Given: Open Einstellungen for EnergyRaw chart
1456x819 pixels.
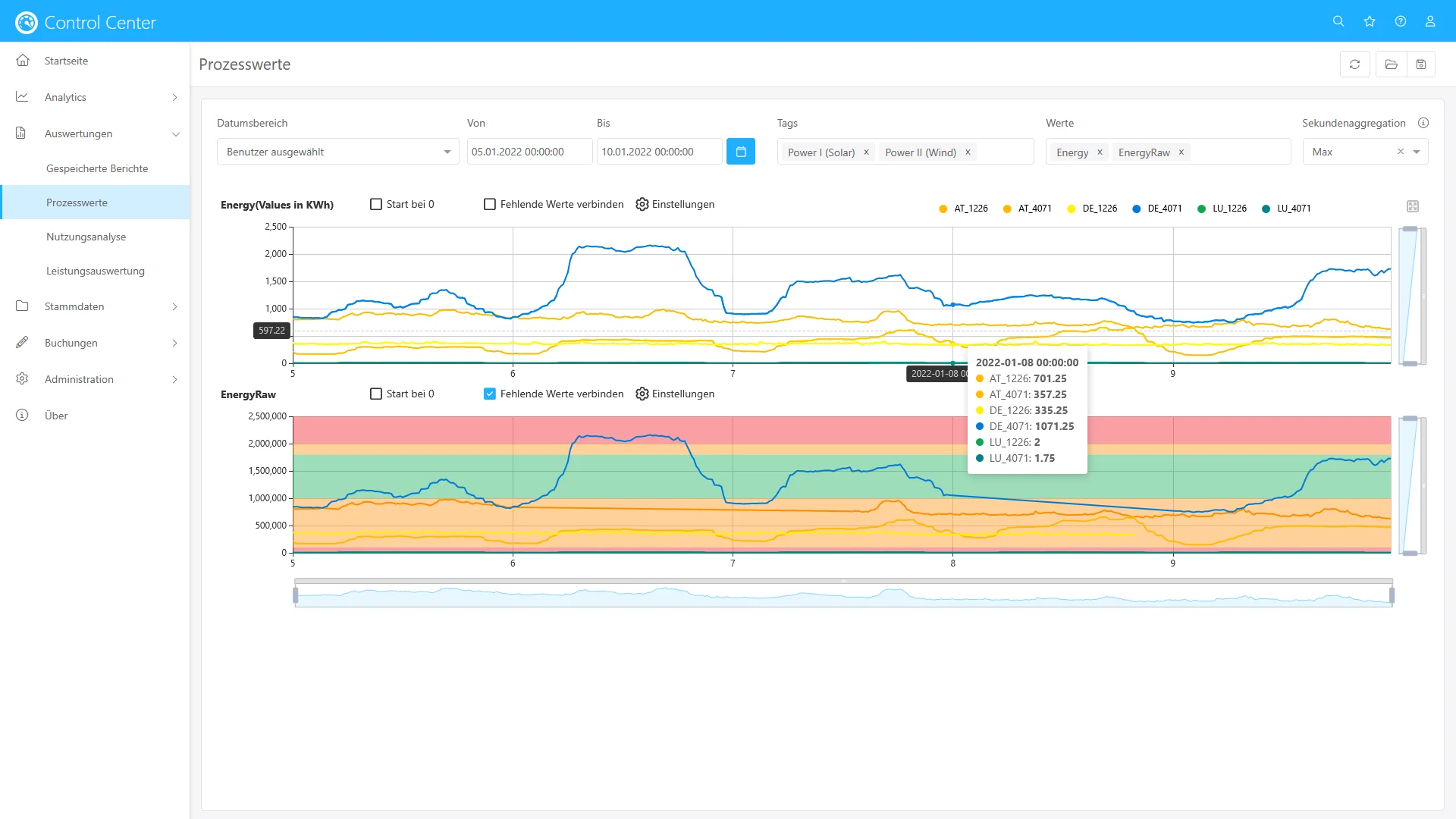Looking at the screenshot, I should pos(675,394).
